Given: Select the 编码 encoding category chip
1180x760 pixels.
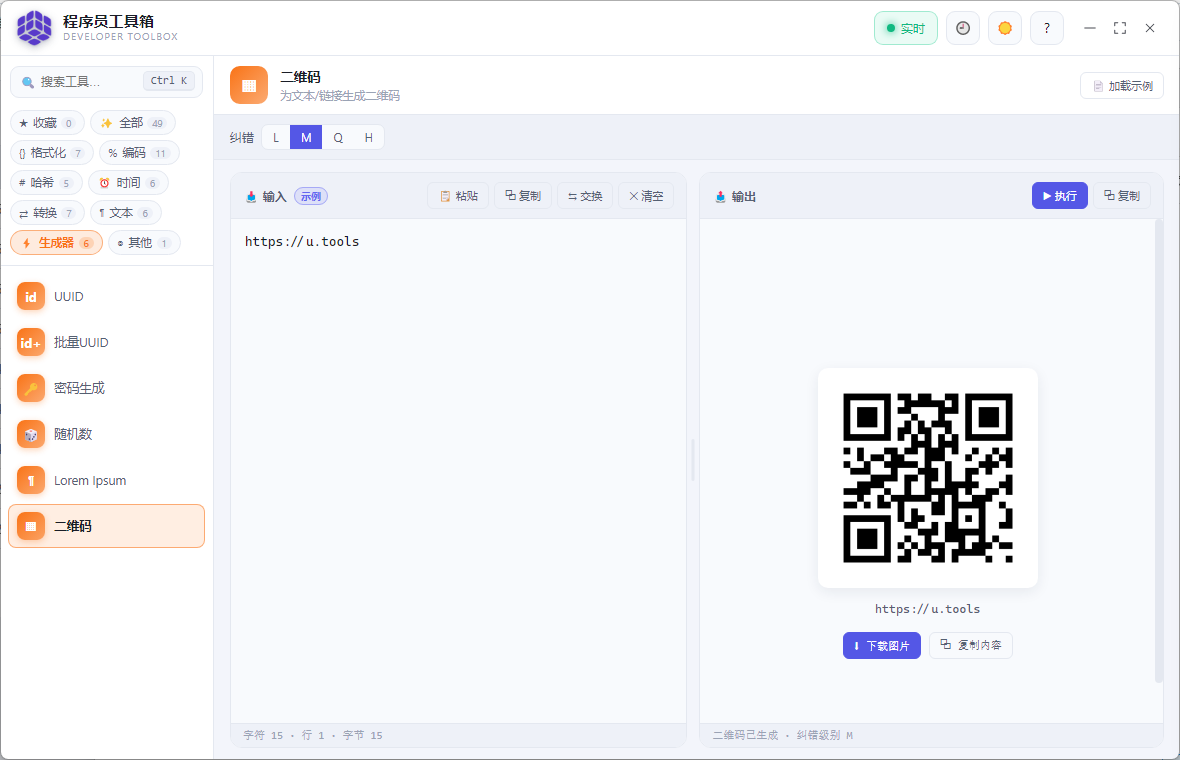Looking at the screenshot, I should point(139,153).
